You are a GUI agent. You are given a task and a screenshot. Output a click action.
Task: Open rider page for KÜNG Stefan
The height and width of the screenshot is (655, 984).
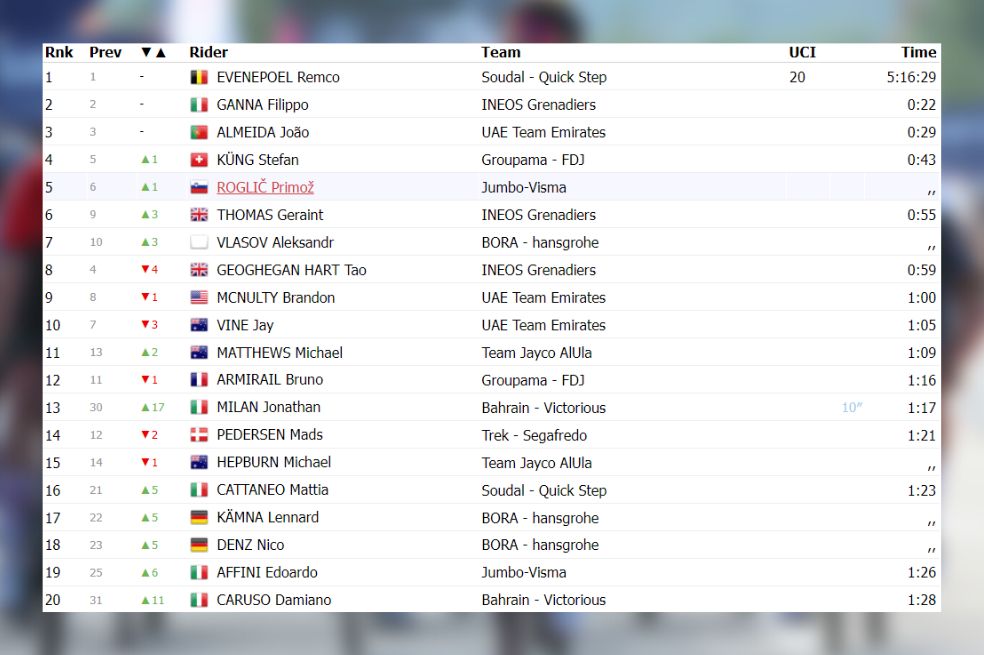pyautogui.click(x=257, y=160)
